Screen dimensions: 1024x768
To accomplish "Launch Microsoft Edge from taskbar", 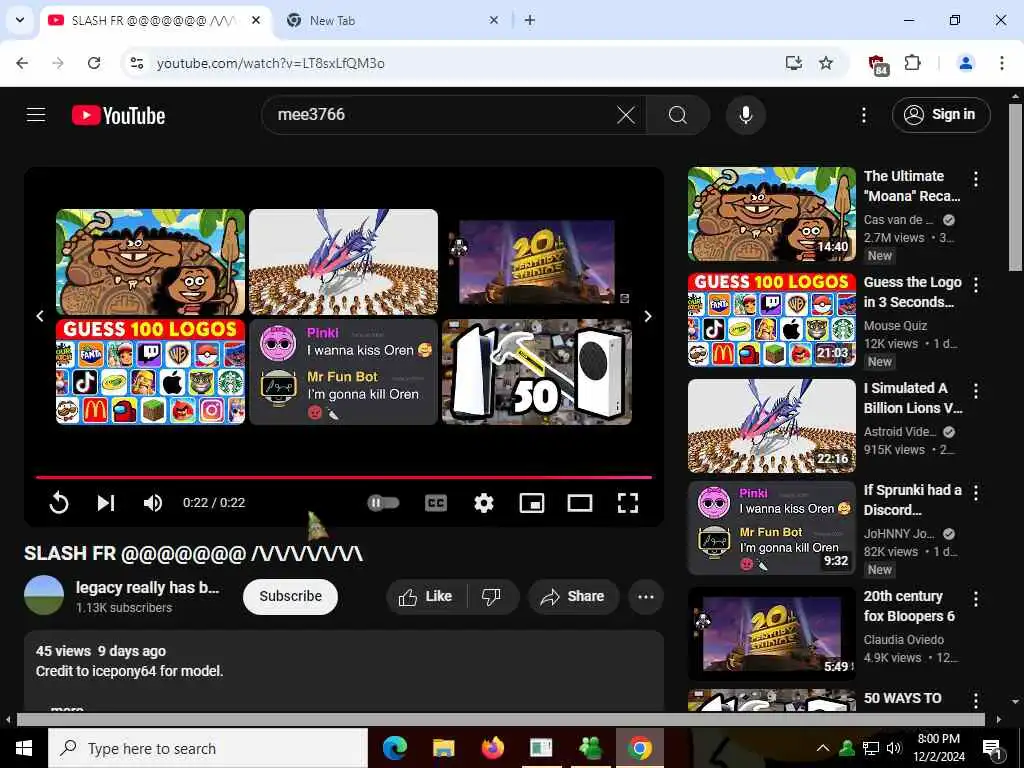I will click(x=394, y=748).
